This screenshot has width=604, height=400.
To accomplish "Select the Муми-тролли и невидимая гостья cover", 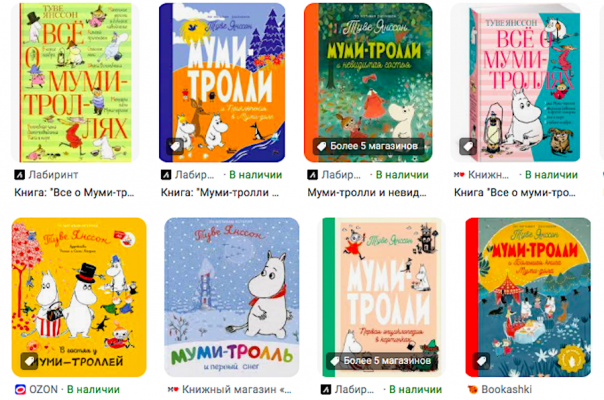I will [x=368, y=82].
